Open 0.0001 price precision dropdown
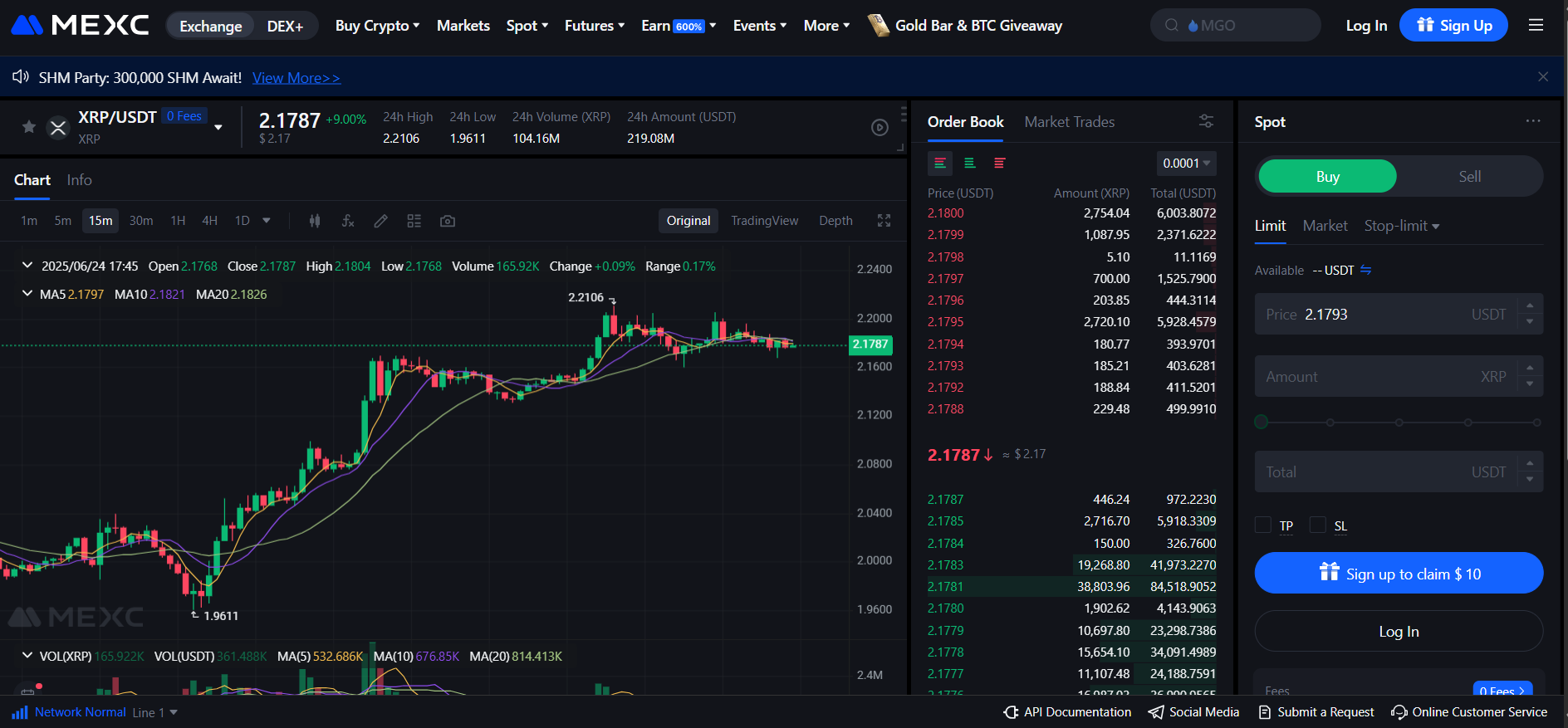The image size is (1568, 728). (x=1186, y=164)
